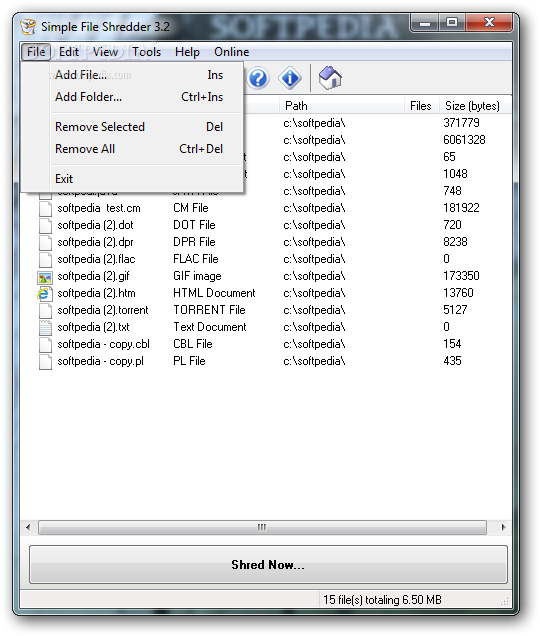
Task: Click the TORRENT File type cell
Action: click(209, 311)
